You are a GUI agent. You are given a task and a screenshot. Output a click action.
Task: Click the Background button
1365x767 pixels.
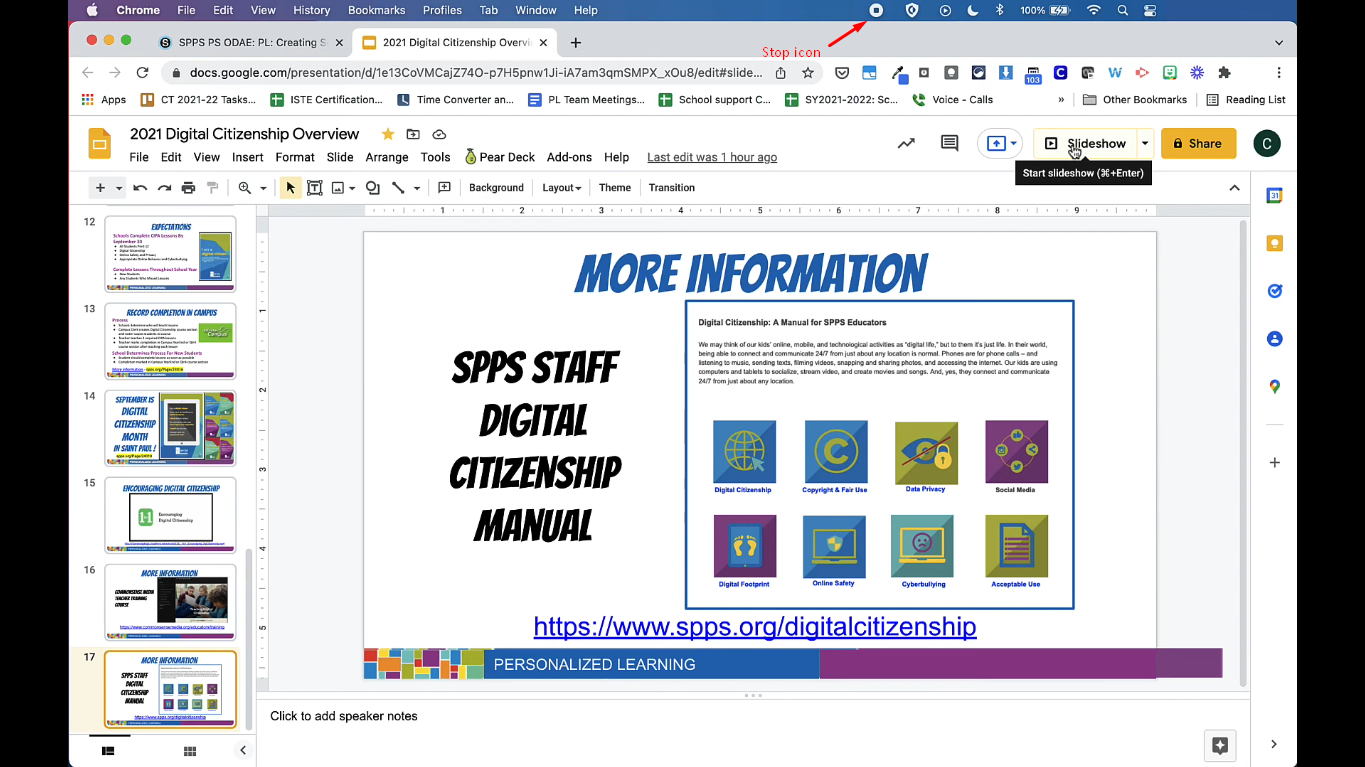coord(496,188)
